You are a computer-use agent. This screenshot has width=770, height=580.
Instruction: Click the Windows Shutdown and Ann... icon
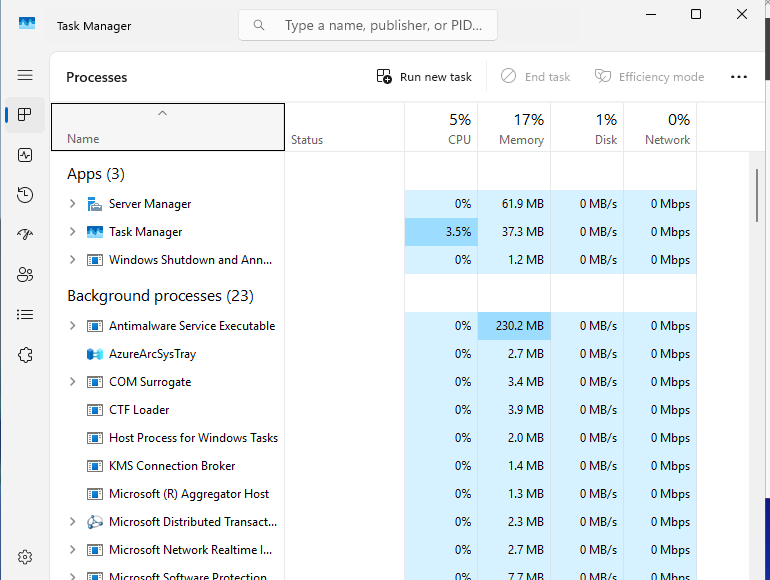tap(95, 260)
